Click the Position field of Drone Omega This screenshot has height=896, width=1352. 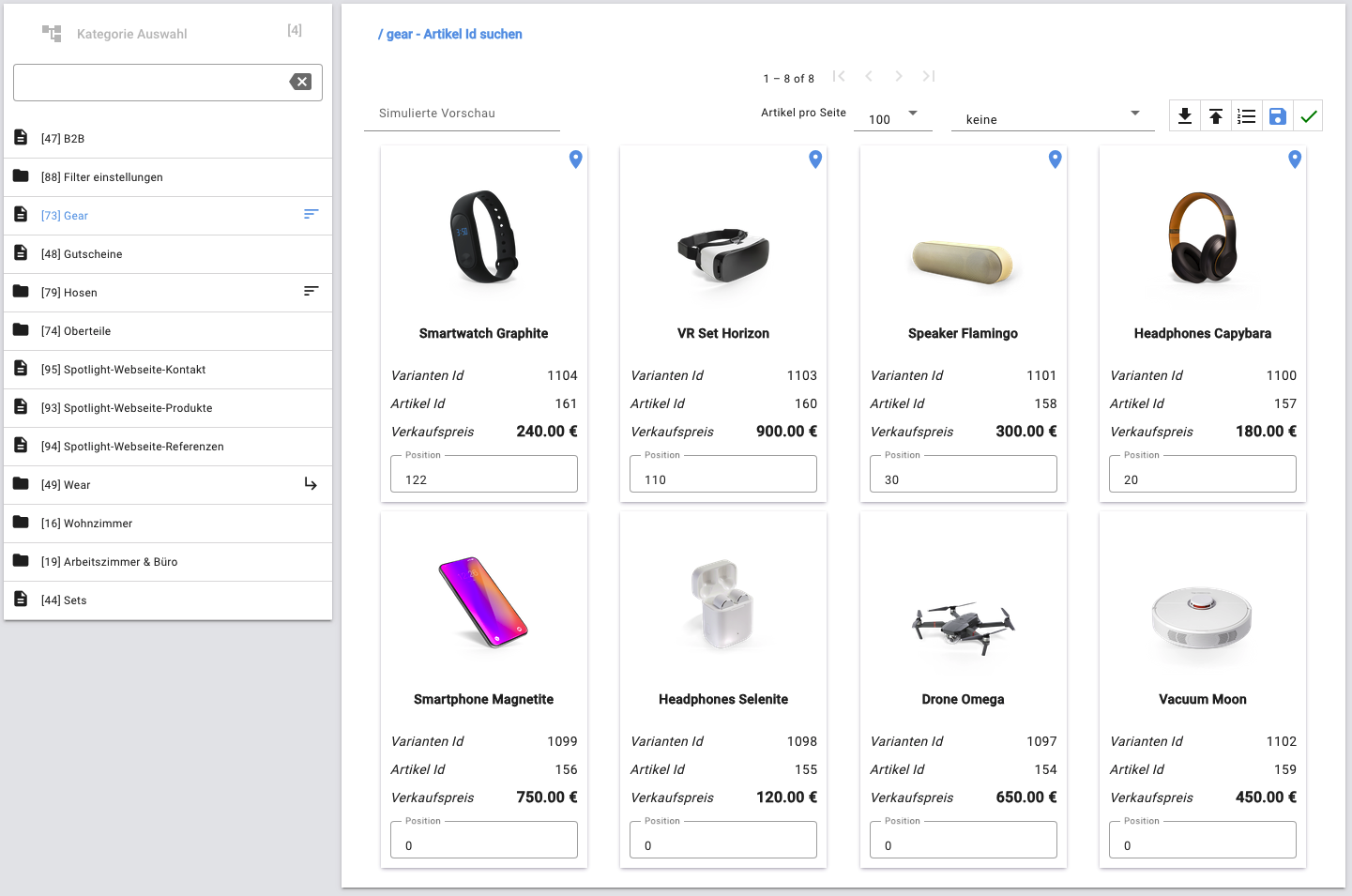(x=963, y=840)
